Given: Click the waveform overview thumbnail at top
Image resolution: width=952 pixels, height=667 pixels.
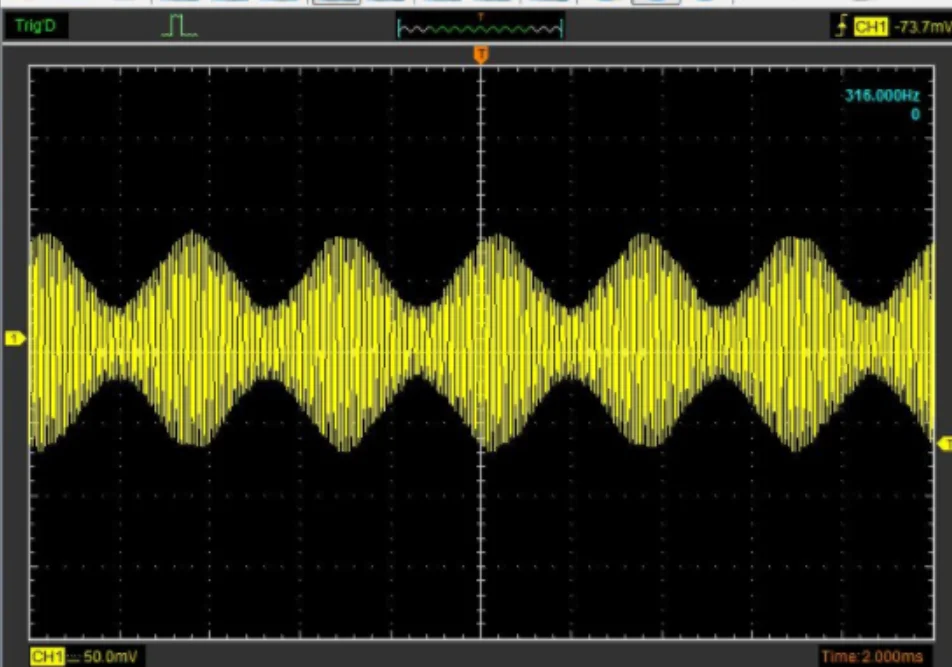Looking at the screenshot, I should coord(480,27).
